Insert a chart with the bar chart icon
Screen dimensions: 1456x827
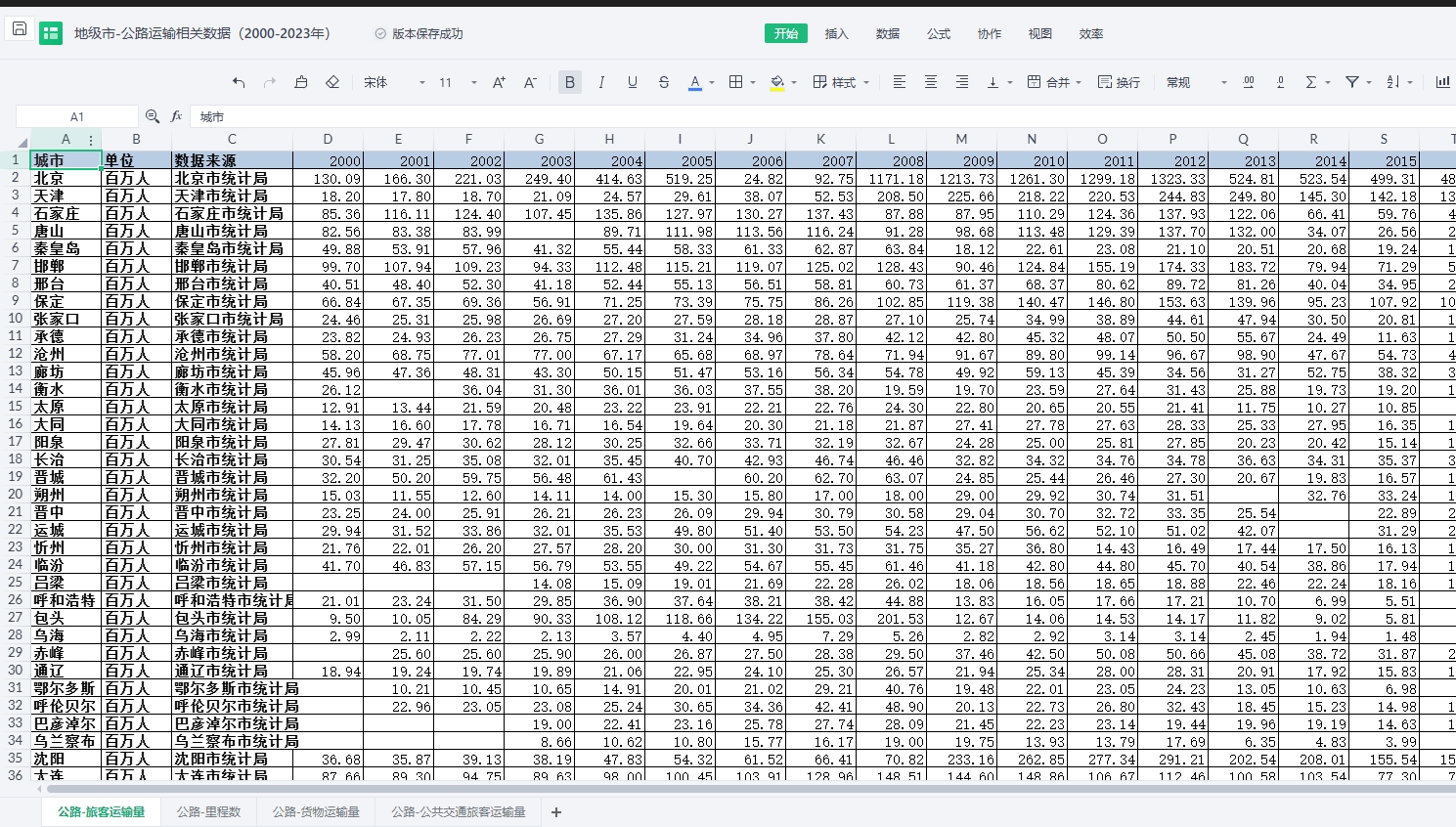(x=1442, y=82)
